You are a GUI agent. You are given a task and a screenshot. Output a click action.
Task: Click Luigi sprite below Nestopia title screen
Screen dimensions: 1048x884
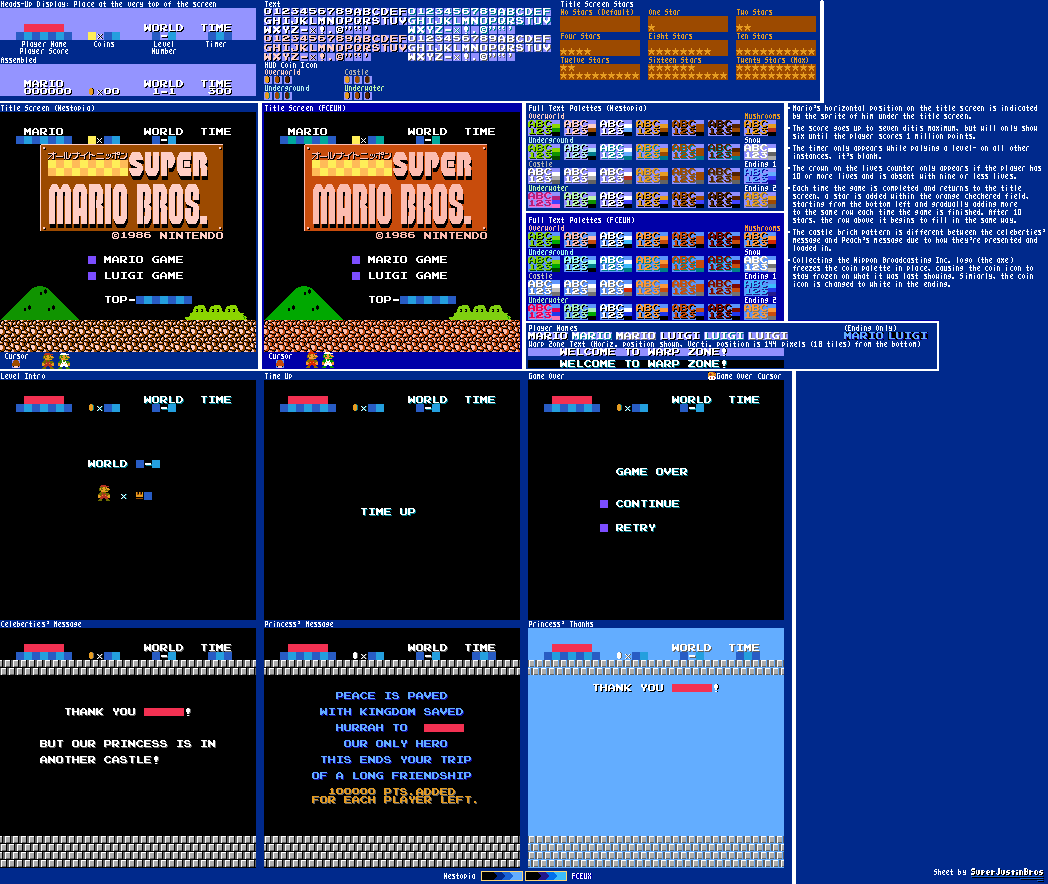pyautogui.click(x=64, y=361)
